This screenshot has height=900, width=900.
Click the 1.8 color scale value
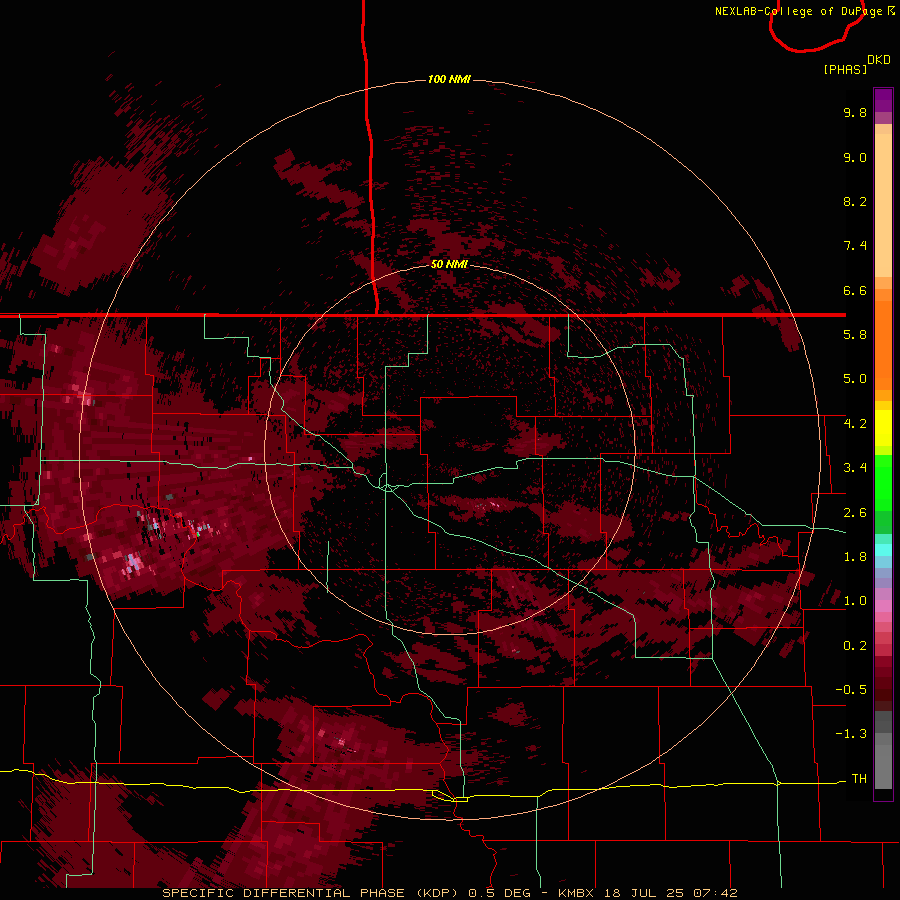point(855,557)
